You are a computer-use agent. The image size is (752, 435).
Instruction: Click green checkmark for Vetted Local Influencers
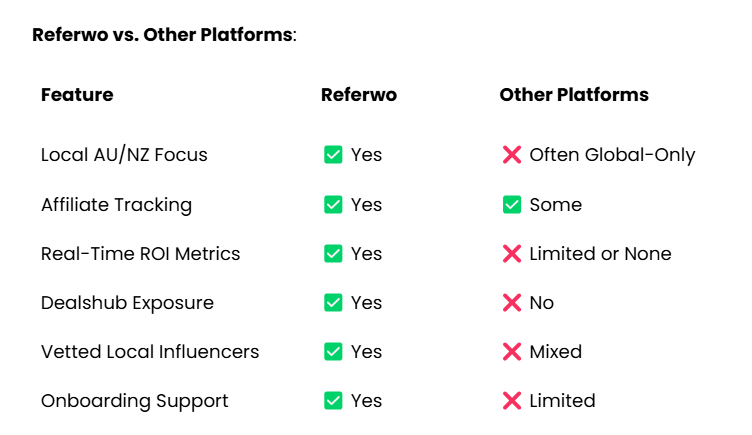point(333,352)
